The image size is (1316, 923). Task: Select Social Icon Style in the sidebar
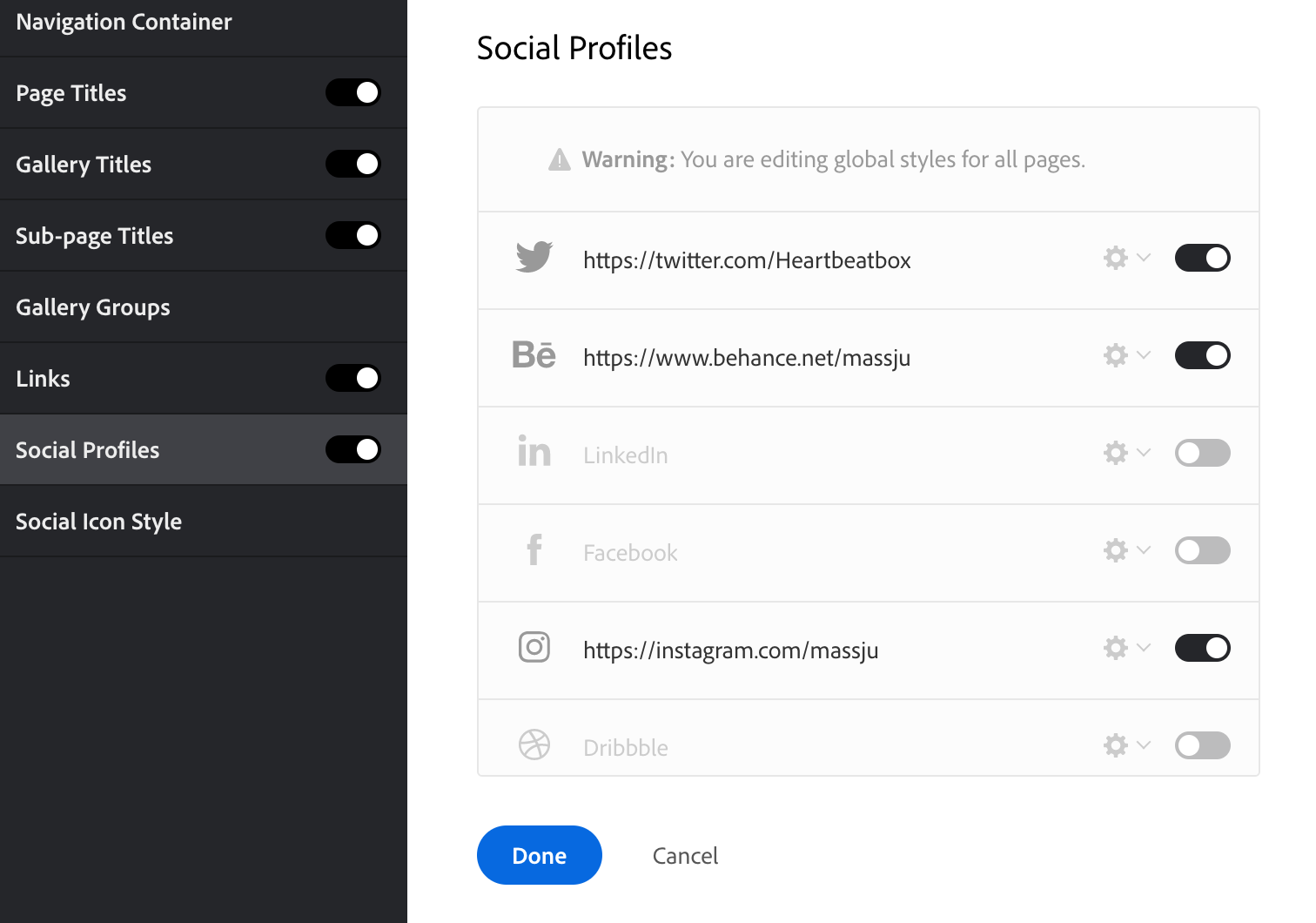click(x=98, y=521)
